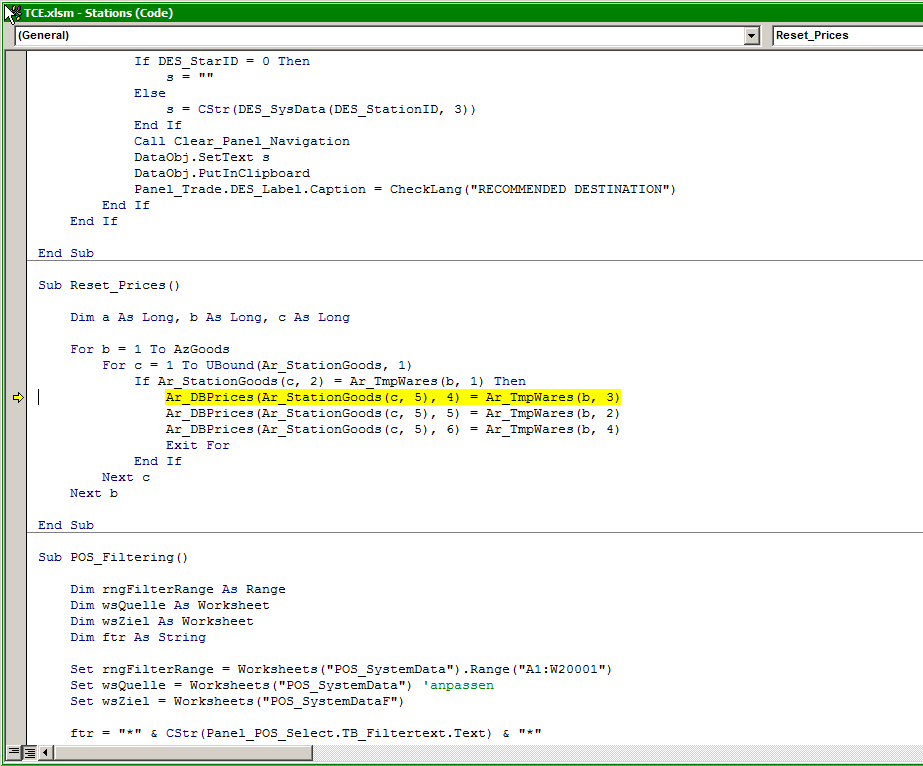Switch to Full Module View button
Viewport: 923px width, 766px height.
[x=29, y=752]
